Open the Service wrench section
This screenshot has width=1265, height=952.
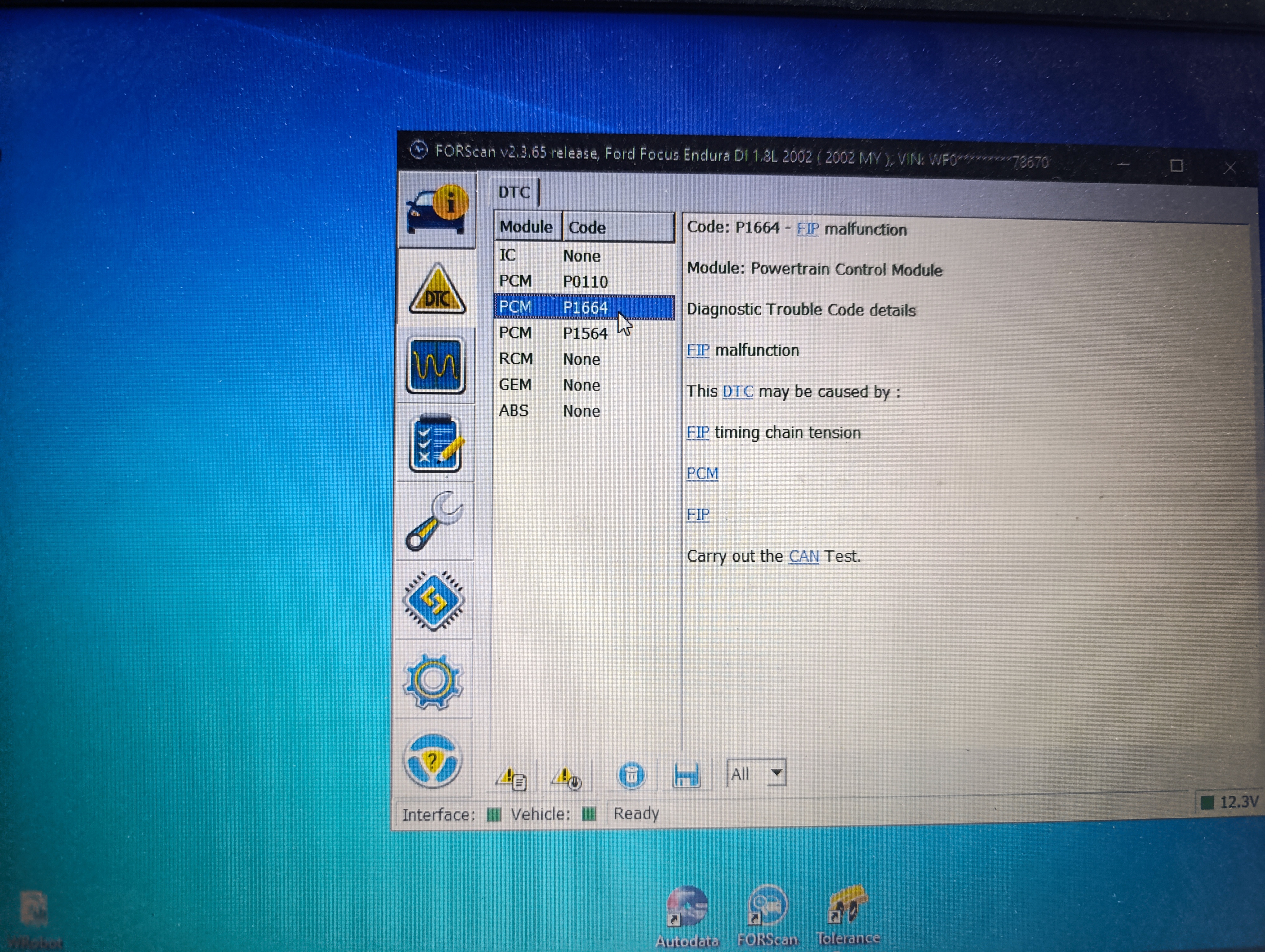[434, 521]
